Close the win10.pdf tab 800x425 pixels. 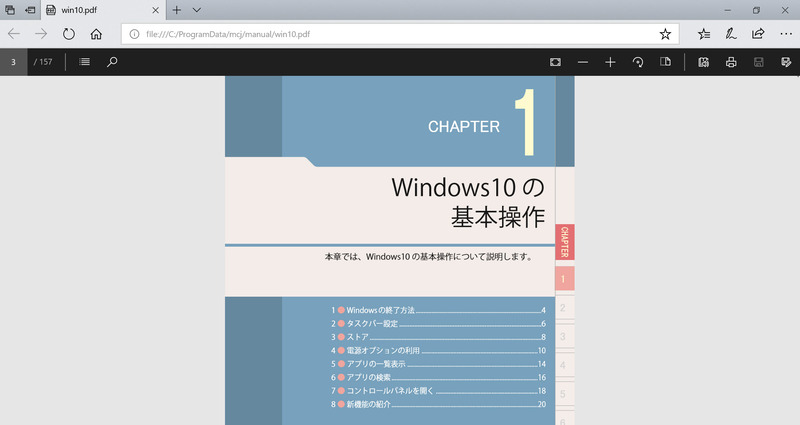pyautogui.click(x=156, y=10)
